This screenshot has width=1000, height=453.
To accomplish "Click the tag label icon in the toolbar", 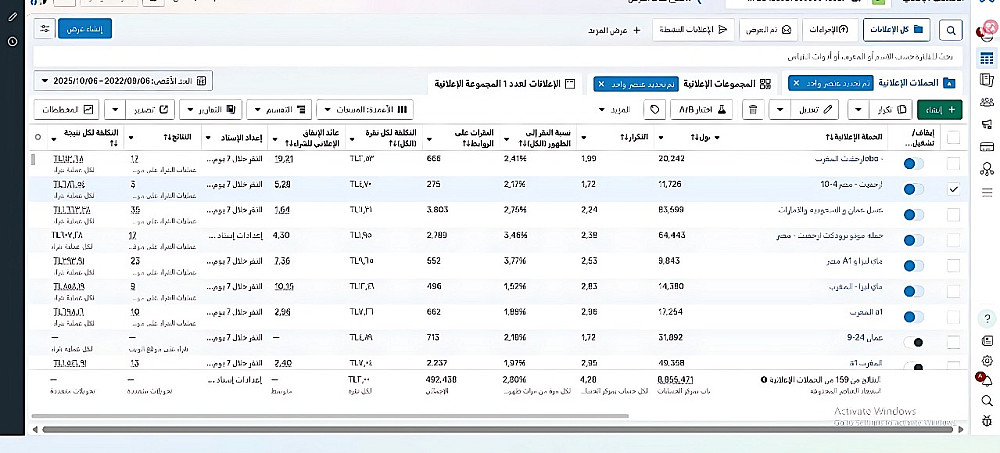I will pyautogui.click(x=654, y=109).
